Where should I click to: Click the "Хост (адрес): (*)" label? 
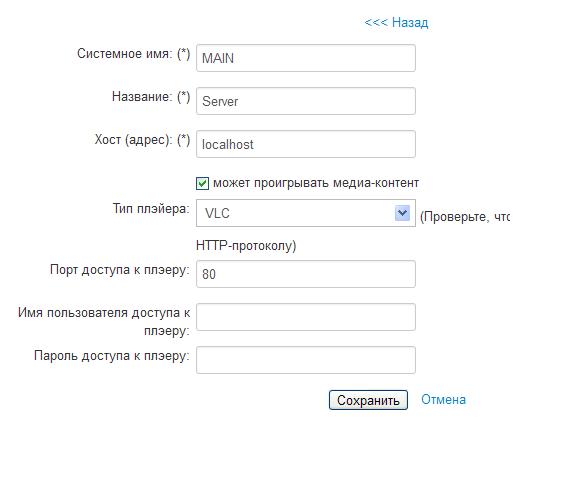pos(142,140)
